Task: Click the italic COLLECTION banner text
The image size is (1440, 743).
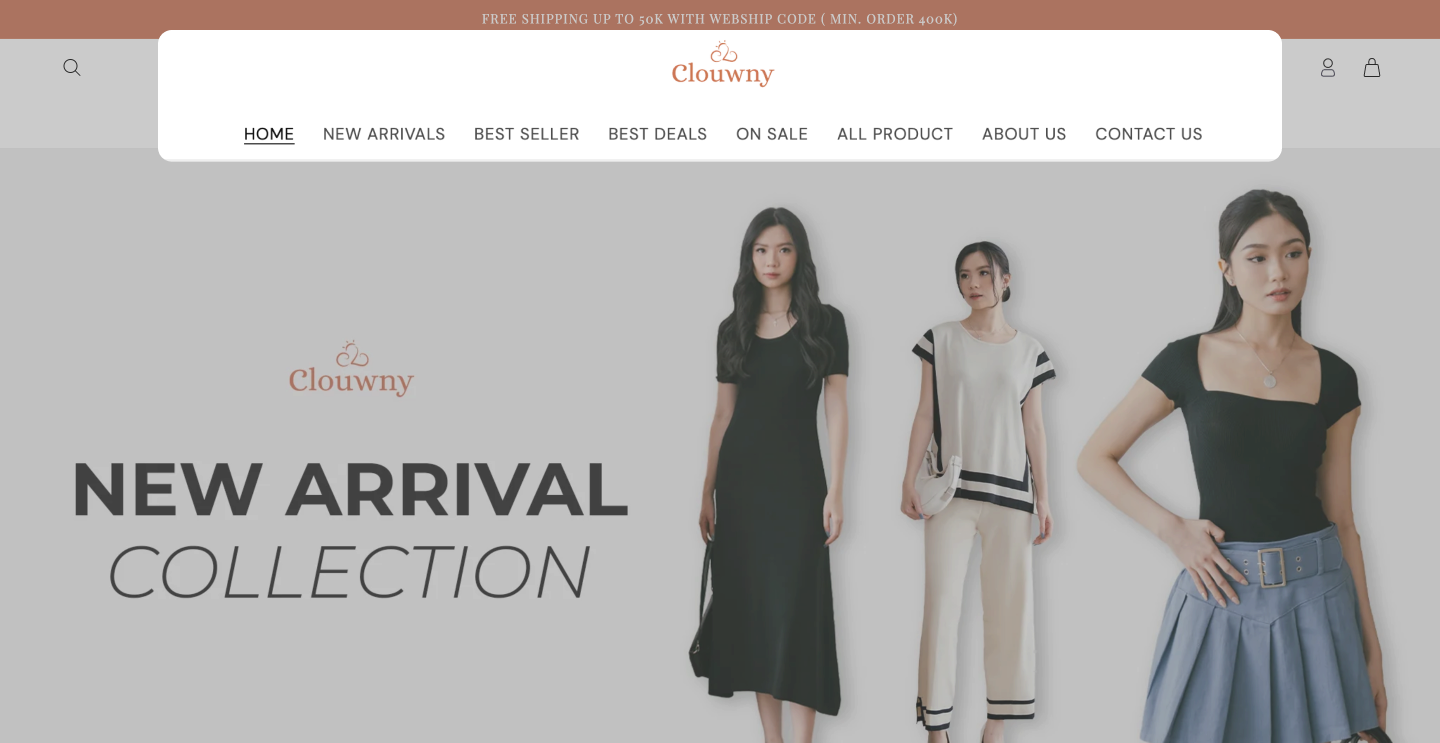Action: tap(348, 571)
